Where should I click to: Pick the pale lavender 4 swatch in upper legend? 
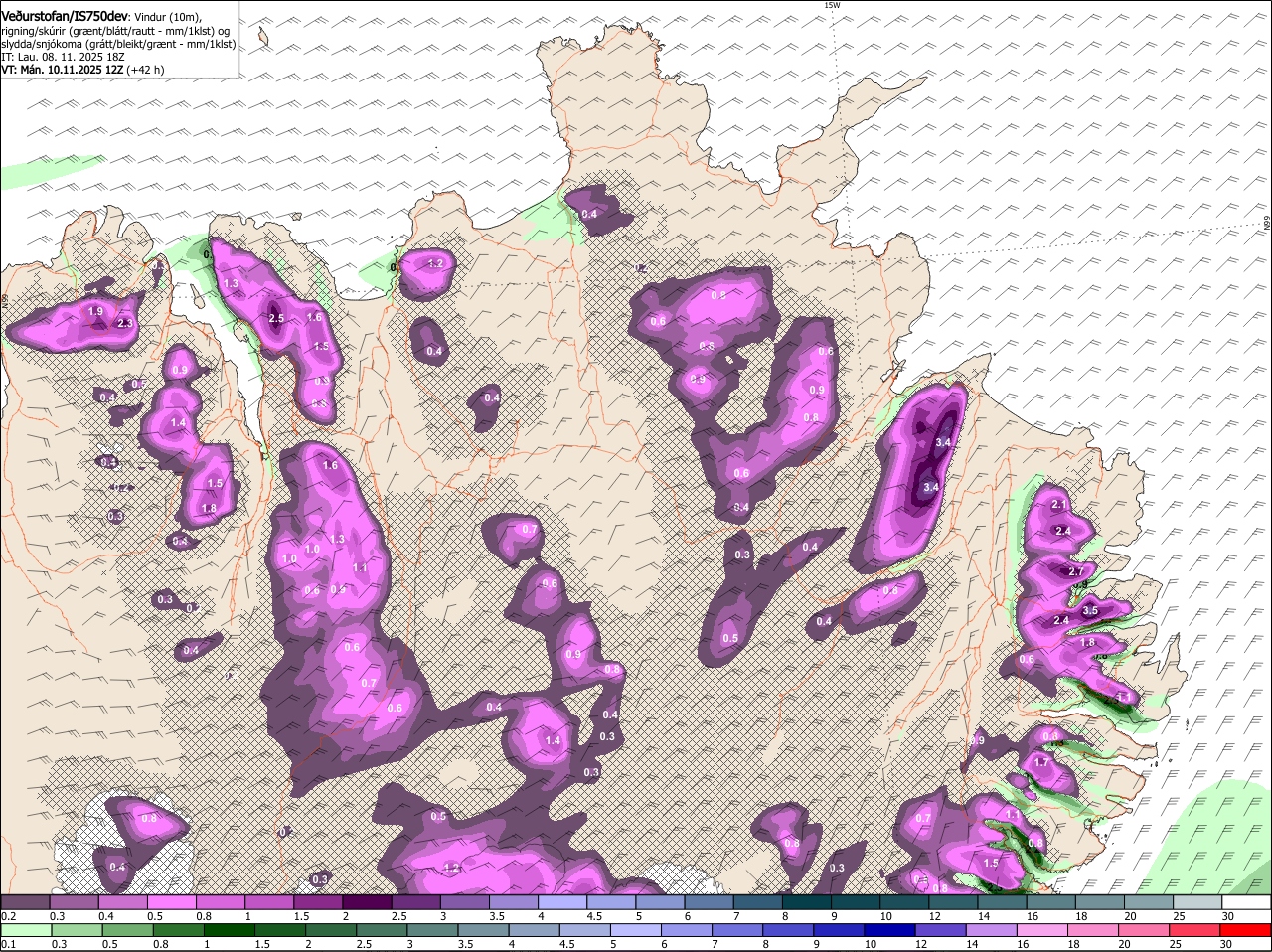(x=563, y=902)
